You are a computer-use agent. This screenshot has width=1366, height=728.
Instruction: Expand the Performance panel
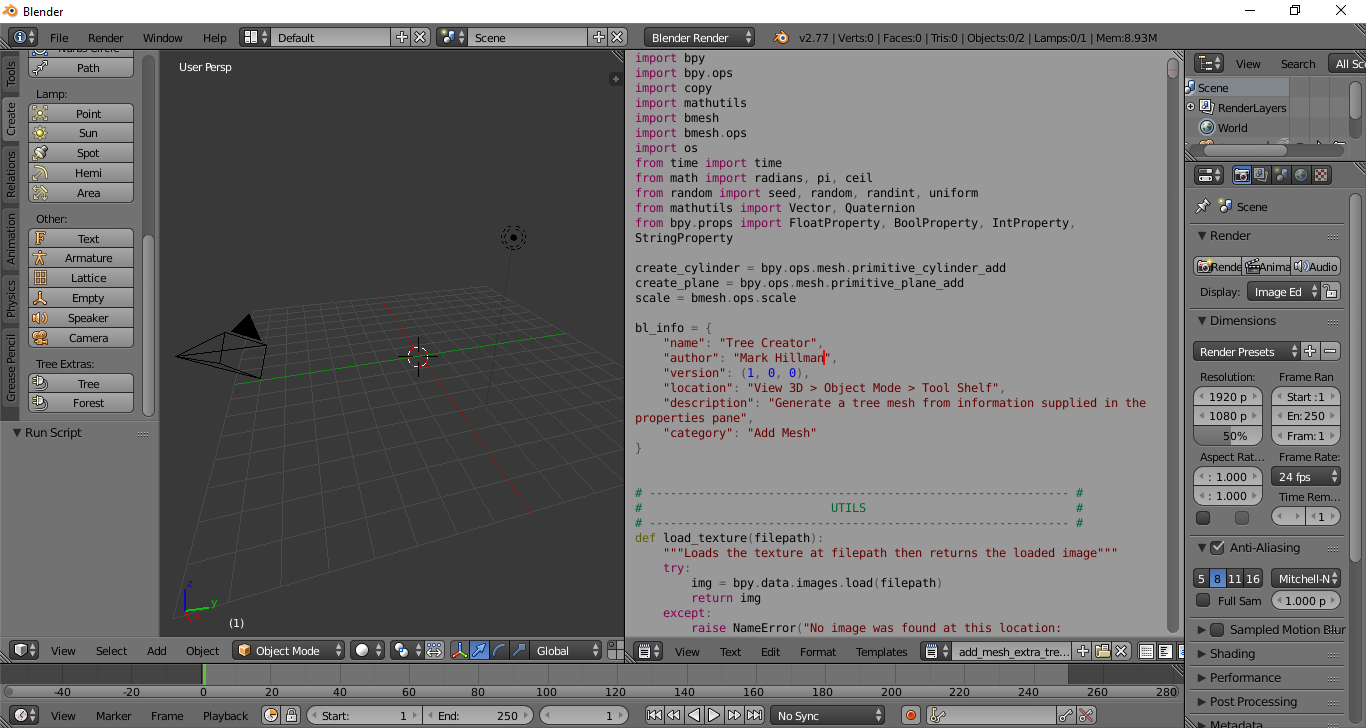tap(1245, 677)
